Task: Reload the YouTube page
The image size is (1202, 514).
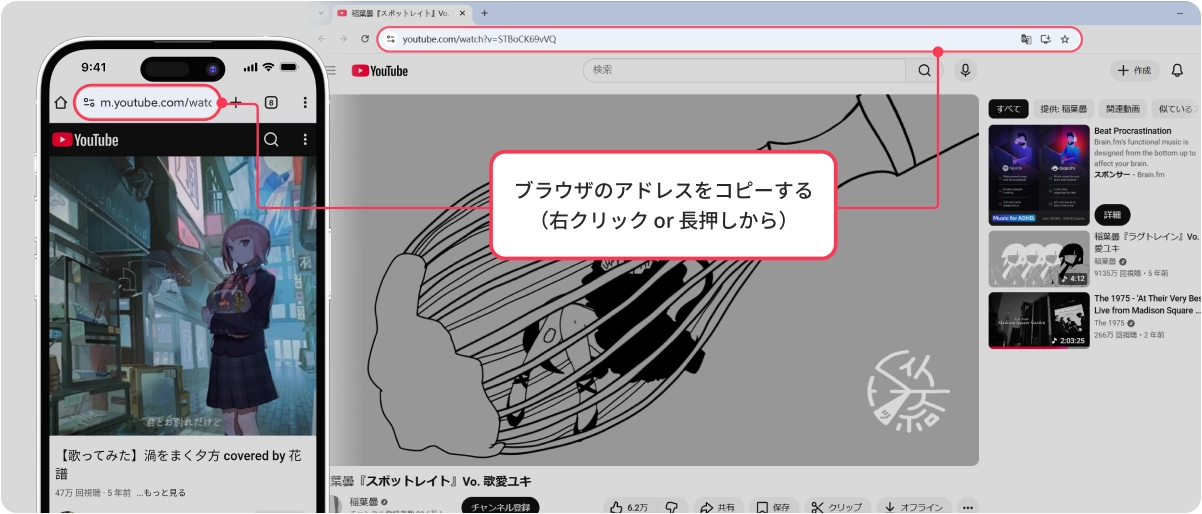Action: point(365,39)
